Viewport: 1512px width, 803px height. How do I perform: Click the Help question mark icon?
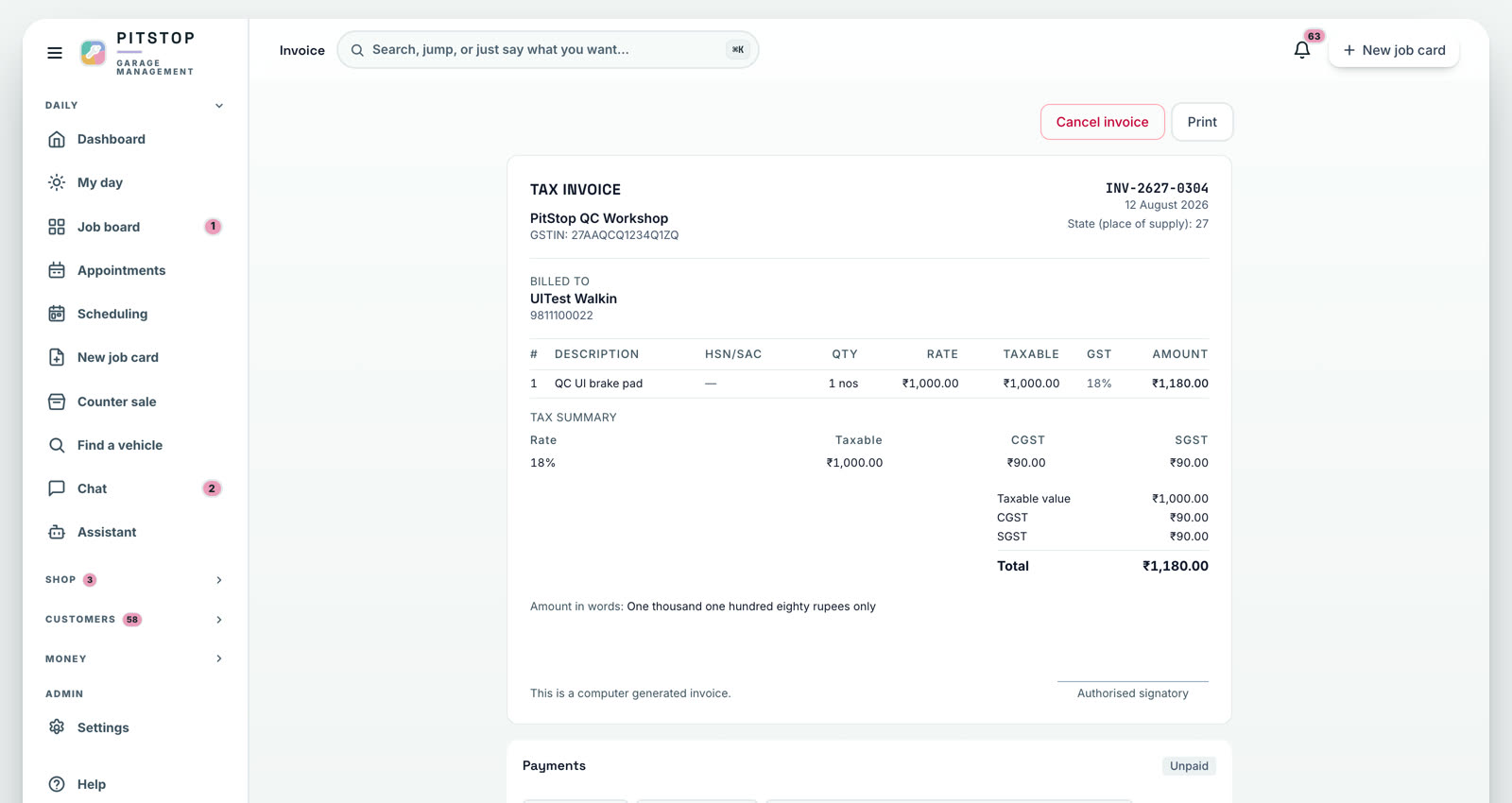pos(57,784)
